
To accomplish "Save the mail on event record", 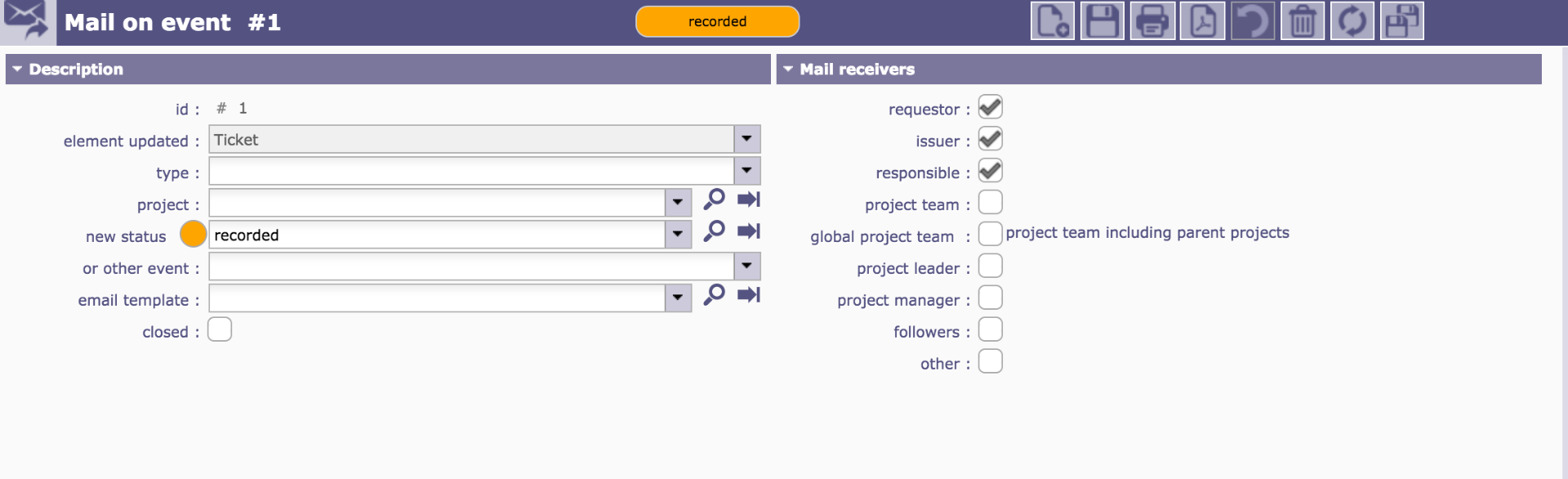I will click(1102, 21).
